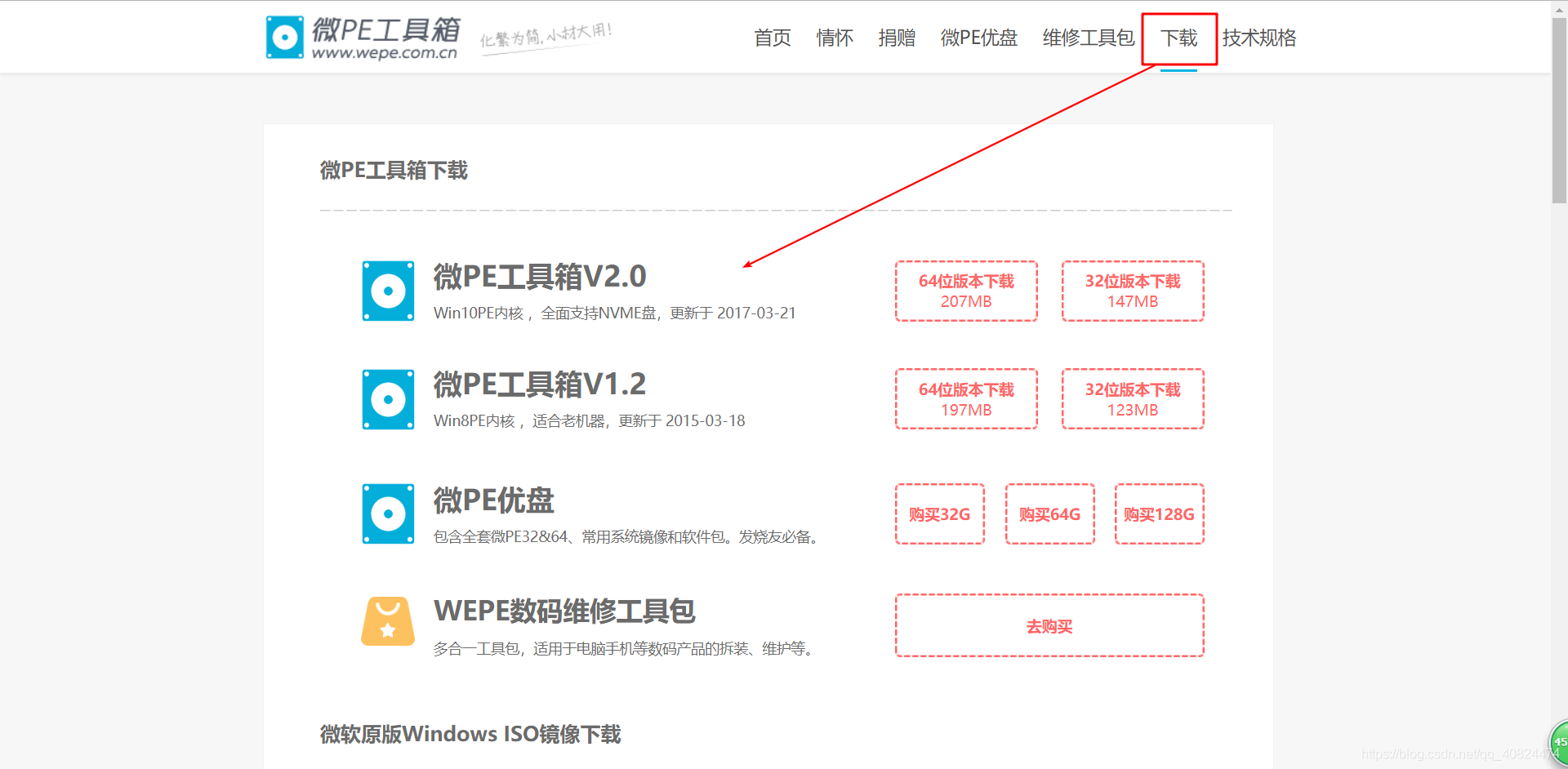Click the 微PE工具箱V1.2 title text
The width and height of the screenshot is (1568, 769).
(540, 384)
